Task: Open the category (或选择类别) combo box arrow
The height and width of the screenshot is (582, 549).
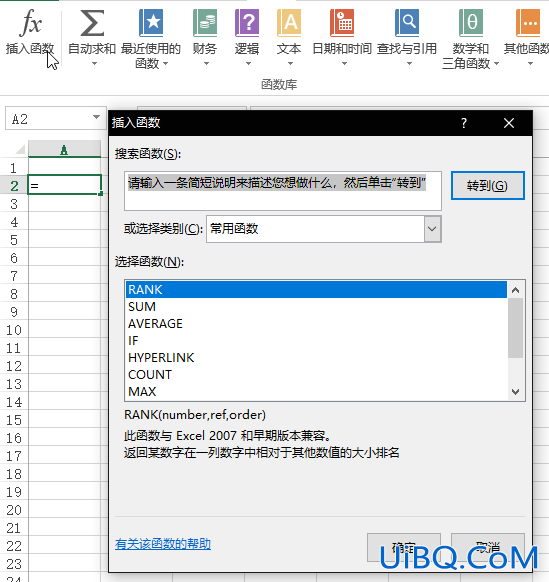Action: [432, 229]
